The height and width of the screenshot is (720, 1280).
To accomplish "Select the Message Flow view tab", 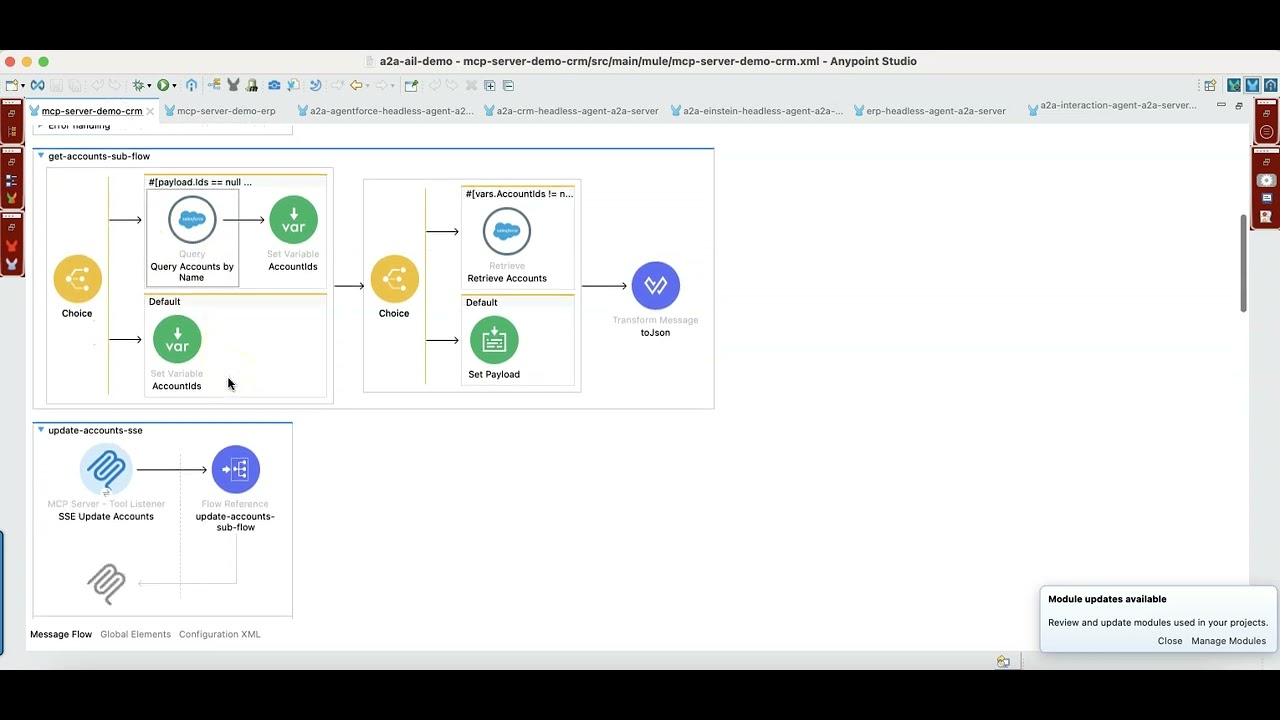I will click(61, 634).
